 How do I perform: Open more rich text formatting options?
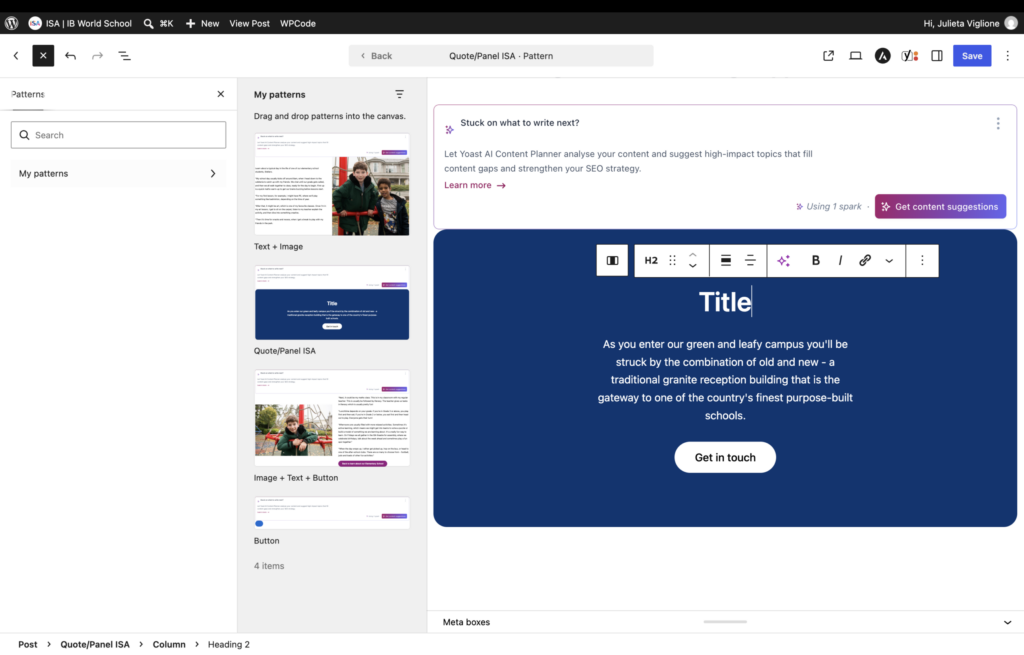[x=889, y=261]
